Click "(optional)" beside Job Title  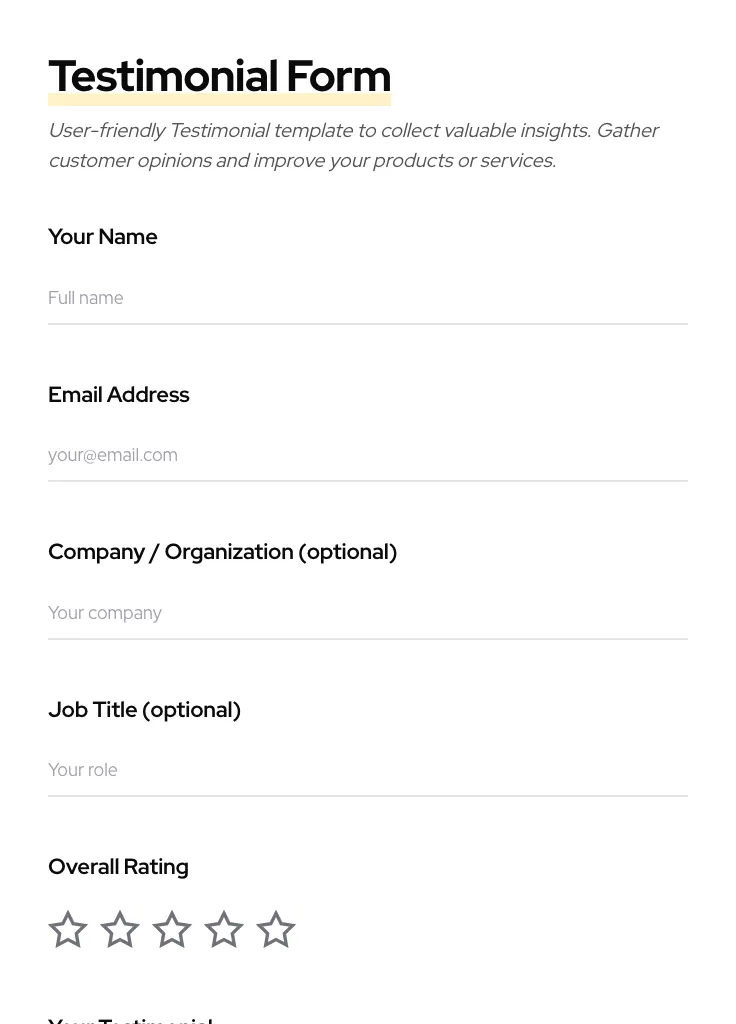click(191, 710)
